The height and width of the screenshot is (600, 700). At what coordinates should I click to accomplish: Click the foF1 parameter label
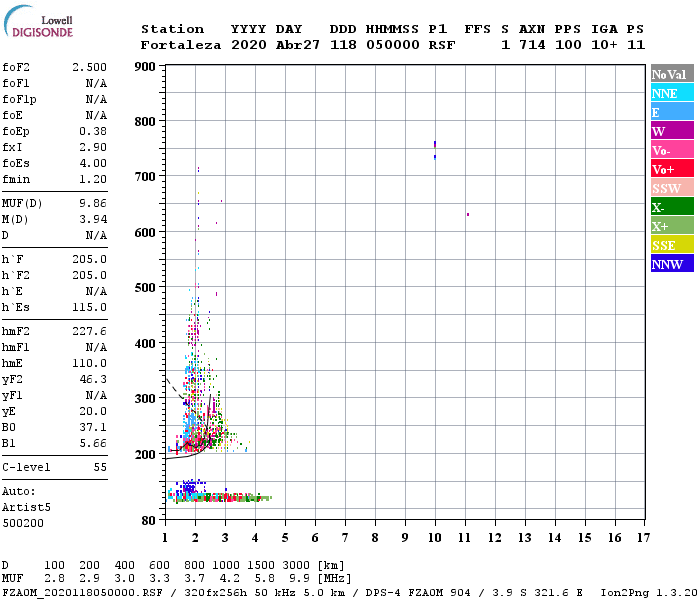coord(16,83)
